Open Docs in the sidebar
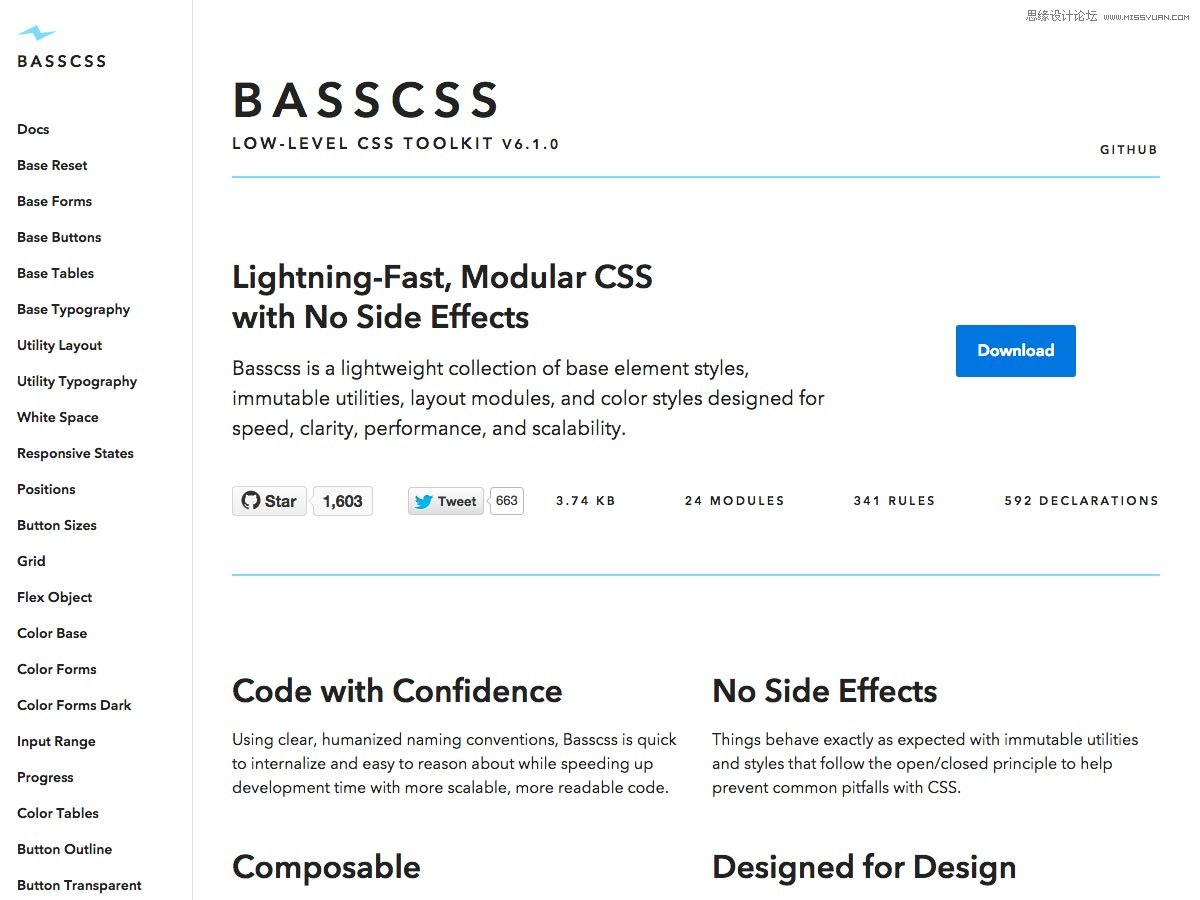The image size is (1200, 900). pyautogui.click(x=33, y=129)
